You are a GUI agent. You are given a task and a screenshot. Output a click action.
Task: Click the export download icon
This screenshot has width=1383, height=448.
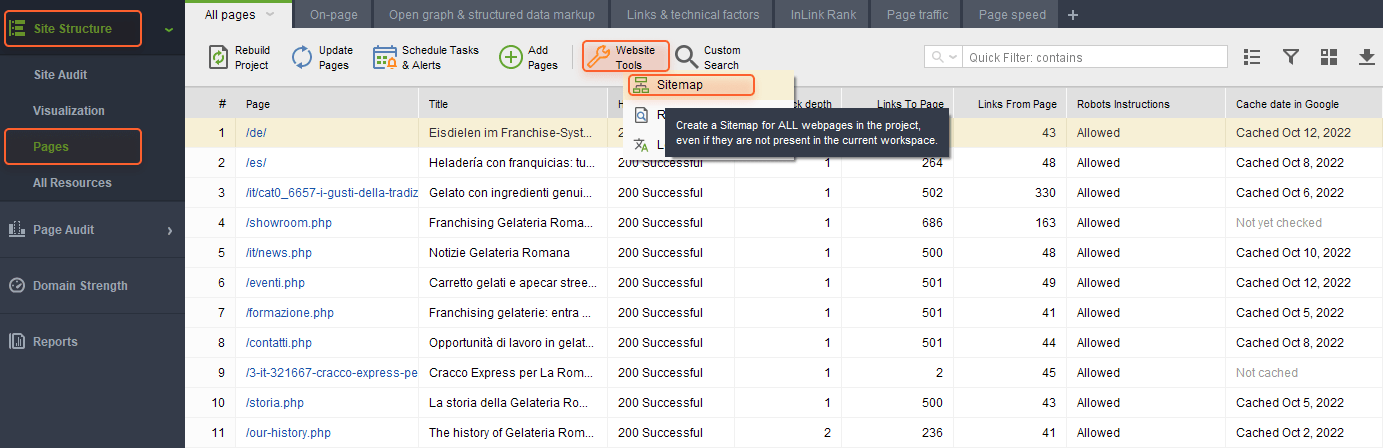[x=1367, y=57]
